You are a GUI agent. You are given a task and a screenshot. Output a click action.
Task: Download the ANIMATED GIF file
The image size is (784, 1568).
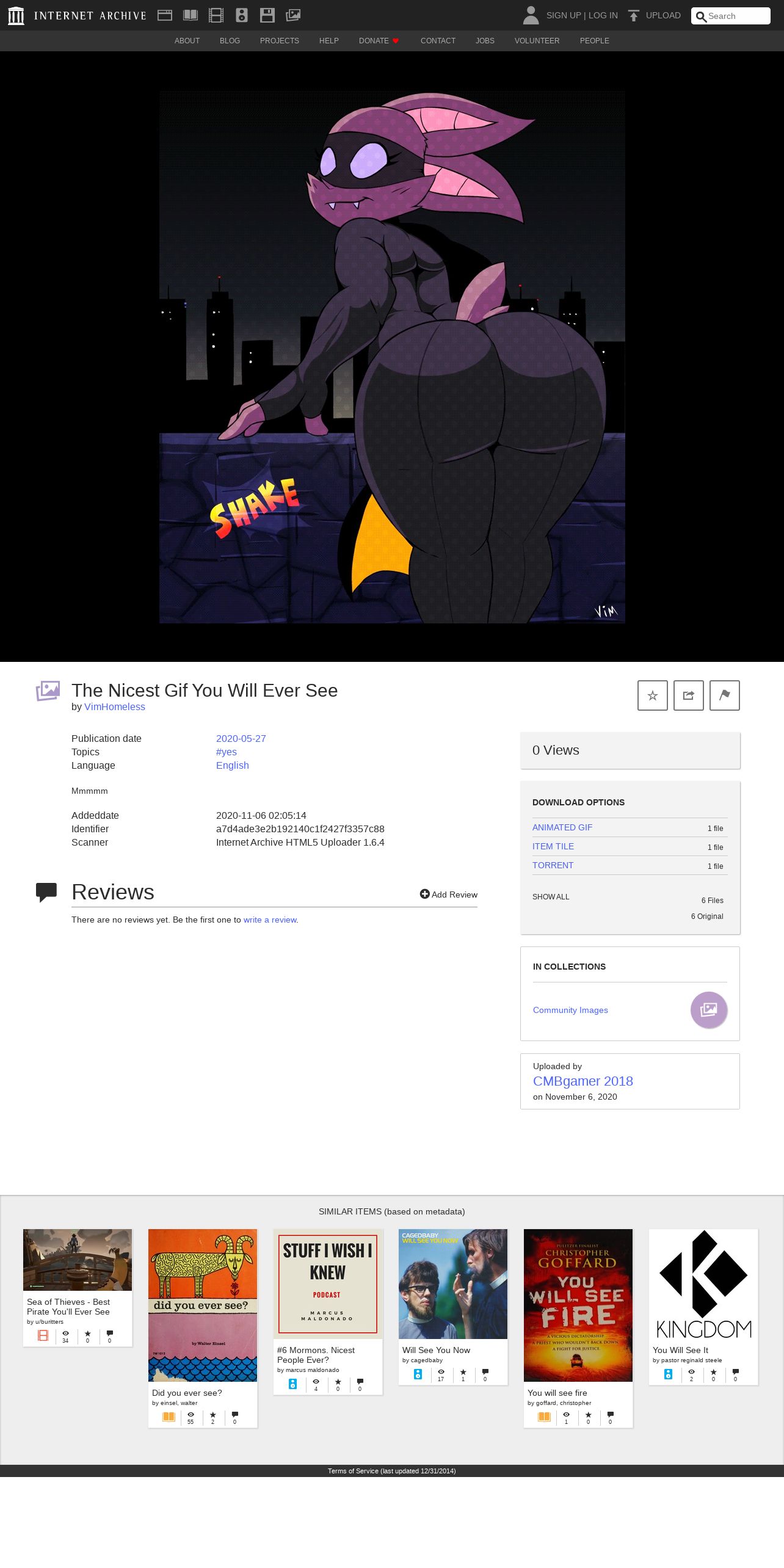[562, 827]
